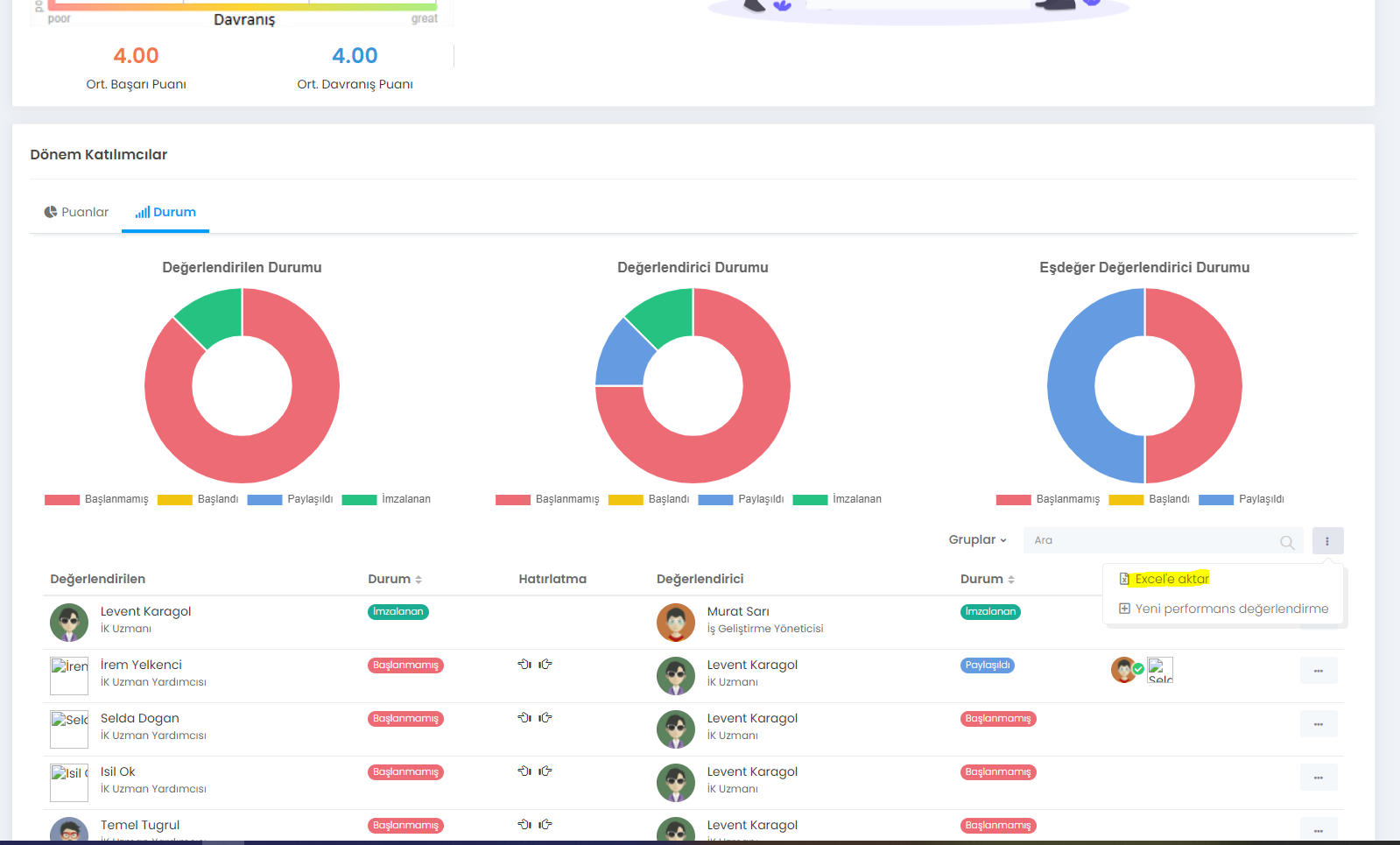This screenshot has height=845, width=1400.
Task: Click left-pointing reminder hand for Isil Ok
Action: (524, 771)
